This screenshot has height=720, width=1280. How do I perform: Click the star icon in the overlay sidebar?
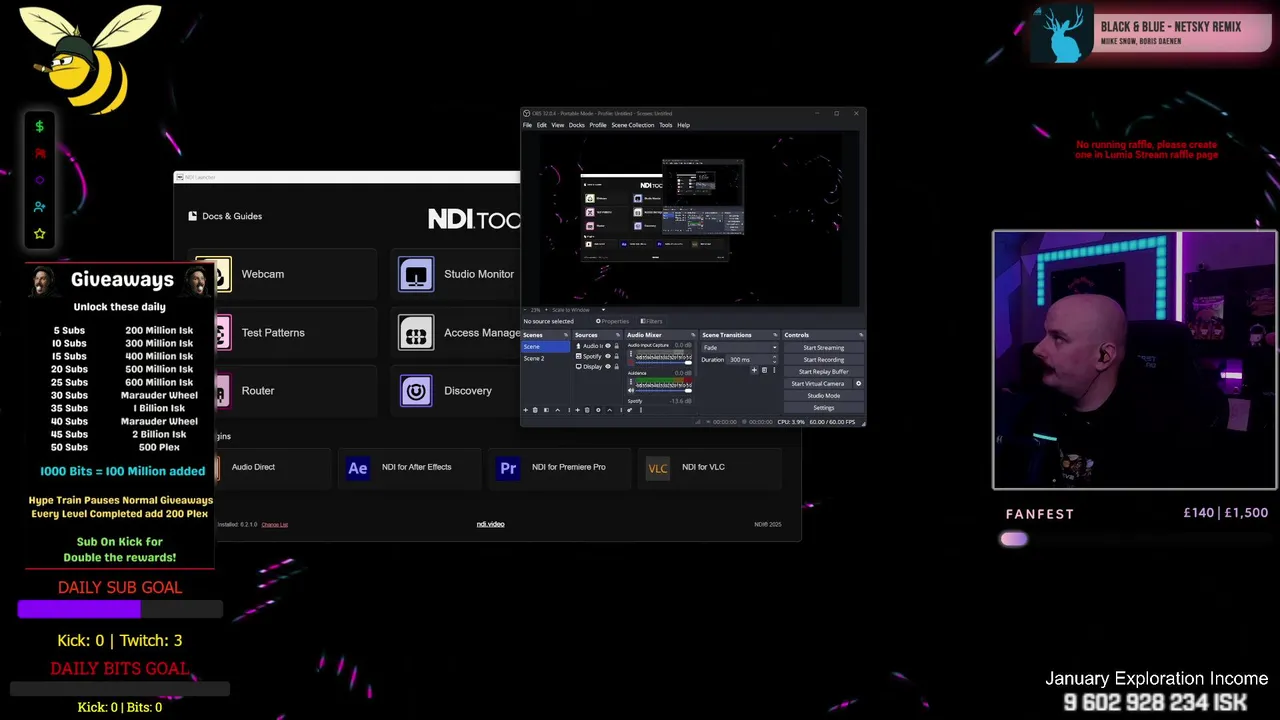pyautogui.click(x=39, y=233)
